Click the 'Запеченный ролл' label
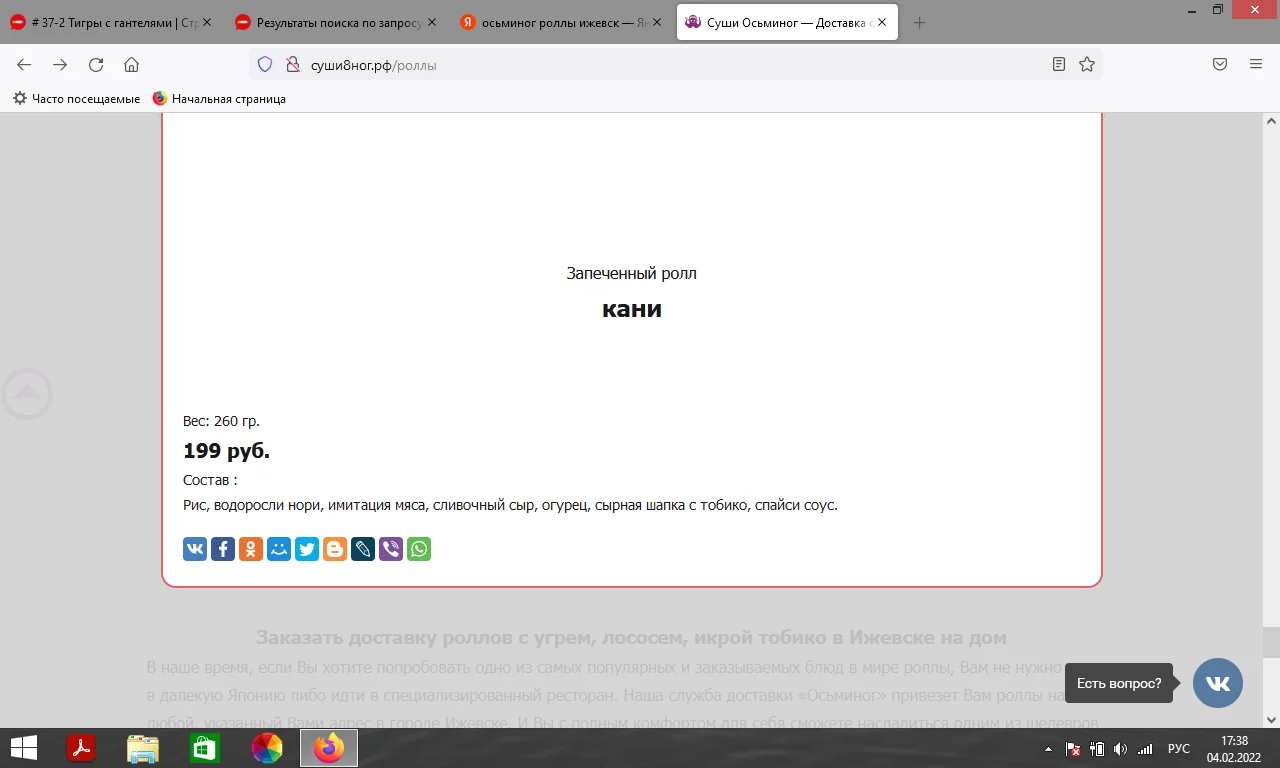 point(632,273)
